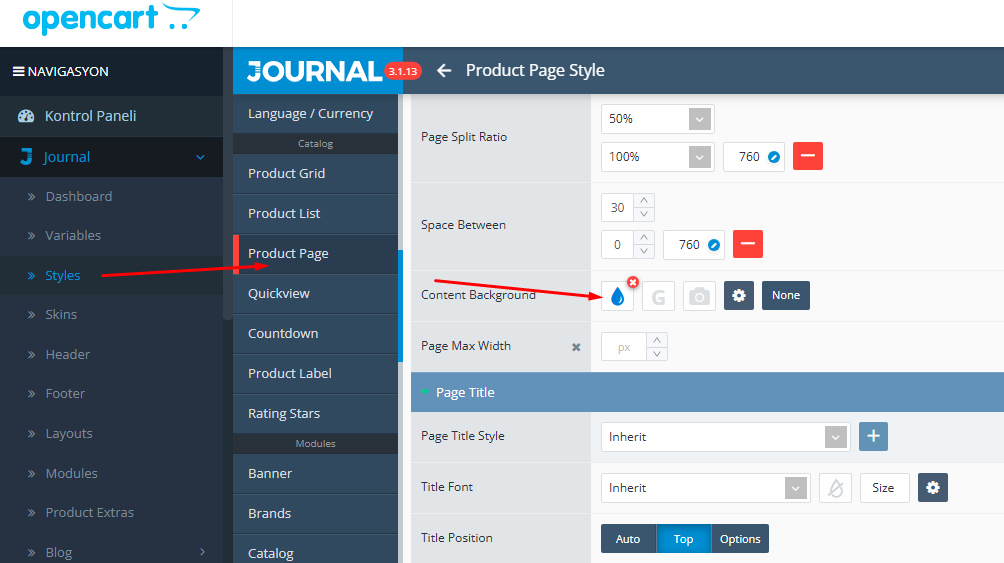
Task: Decrease Page Max Width value
Action: [x=657, y=354]
